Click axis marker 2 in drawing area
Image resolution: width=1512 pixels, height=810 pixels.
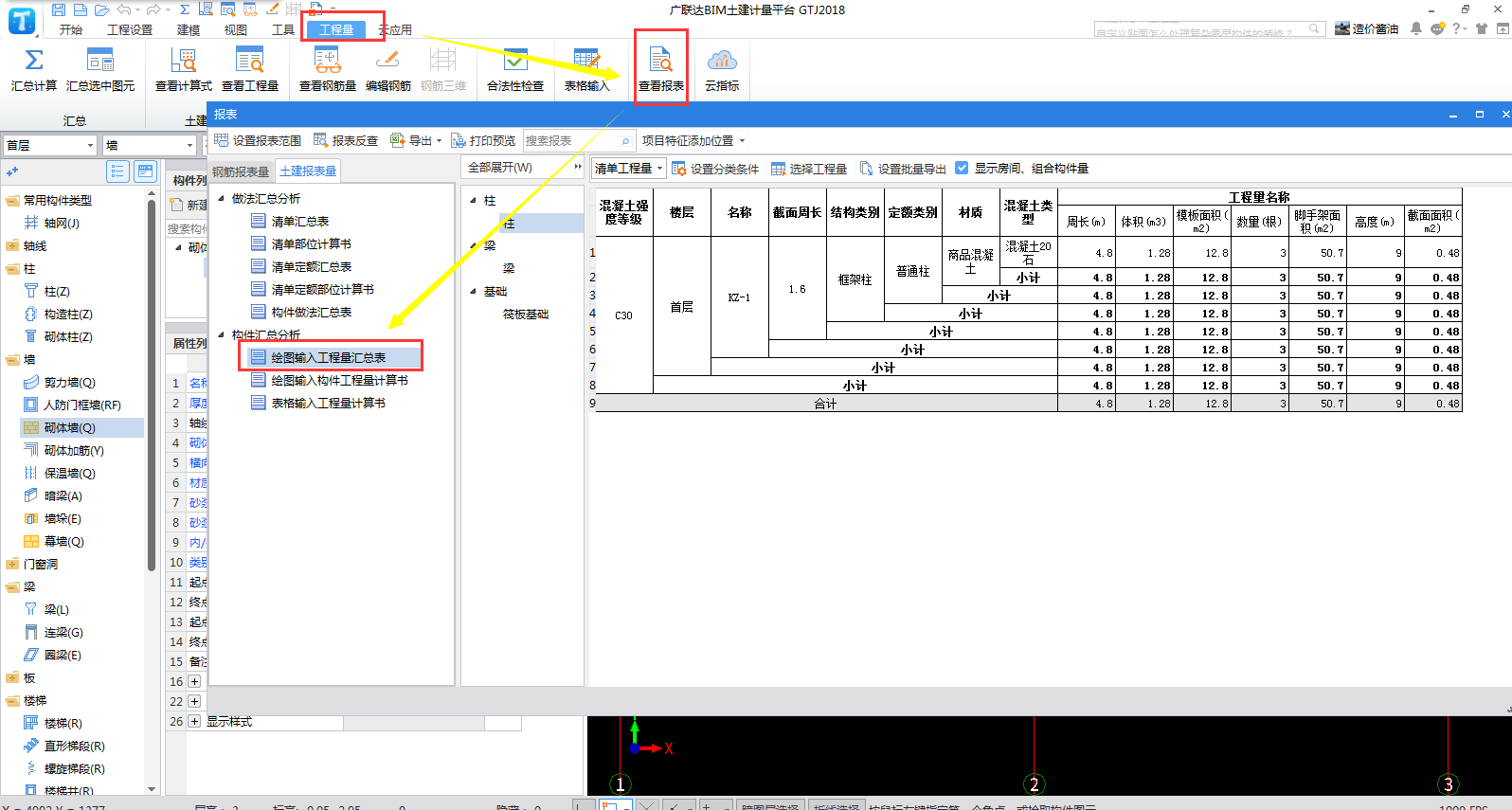coord(1035,783)
